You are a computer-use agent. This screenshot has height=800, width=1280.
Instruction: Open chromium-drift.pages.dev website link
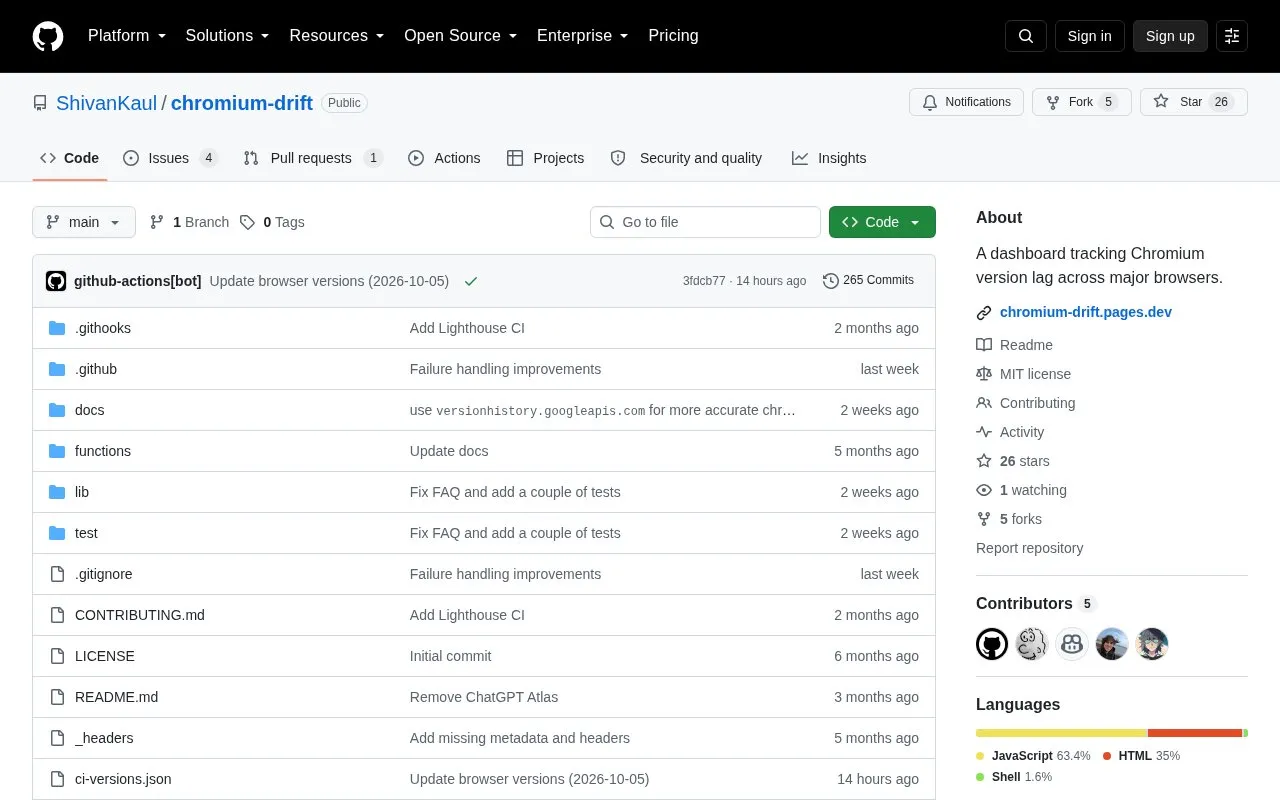tap(1085, 312)
